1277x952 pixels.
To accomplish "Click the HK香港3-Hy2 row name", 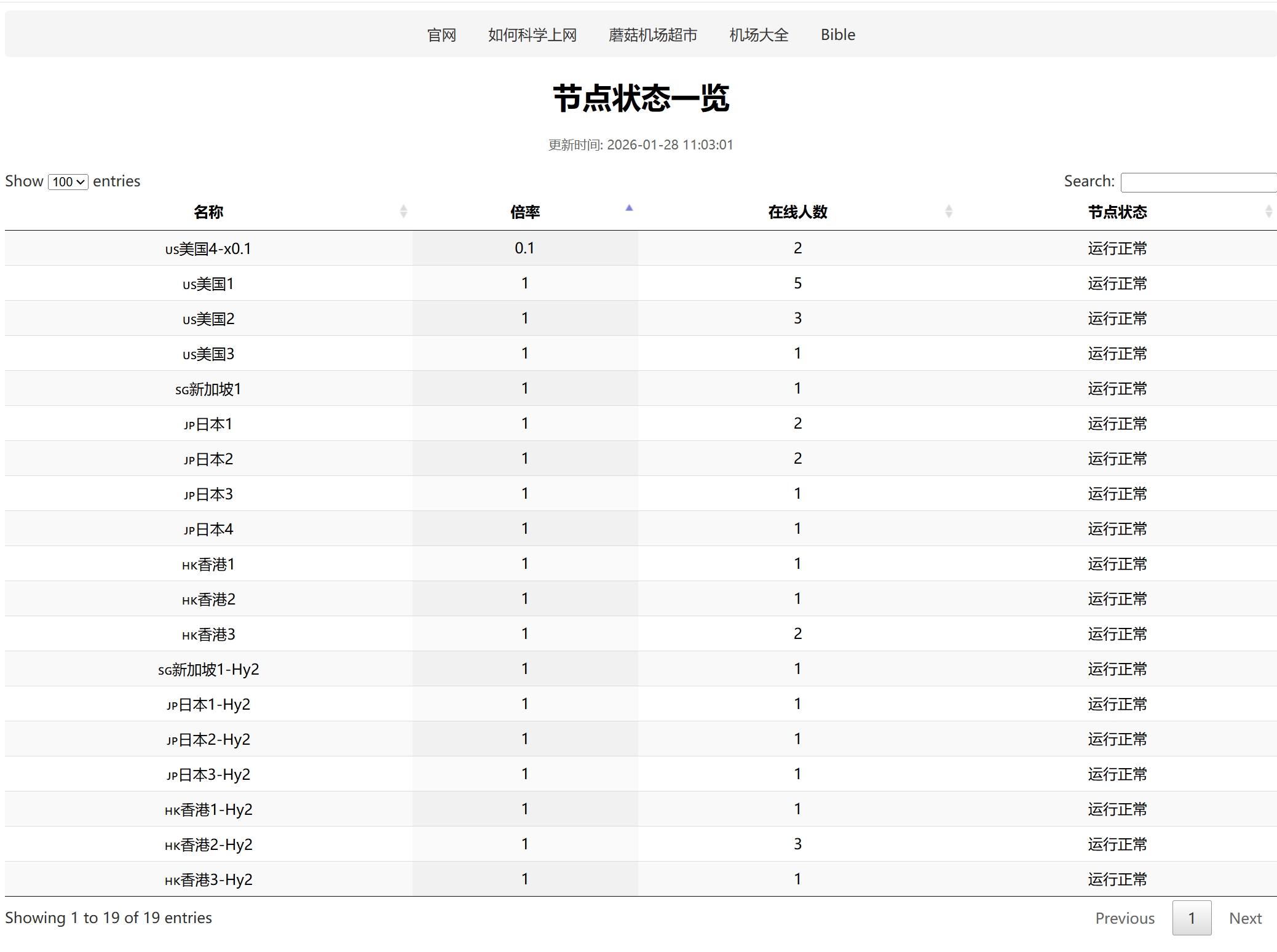I will click(x=208, y=880).
